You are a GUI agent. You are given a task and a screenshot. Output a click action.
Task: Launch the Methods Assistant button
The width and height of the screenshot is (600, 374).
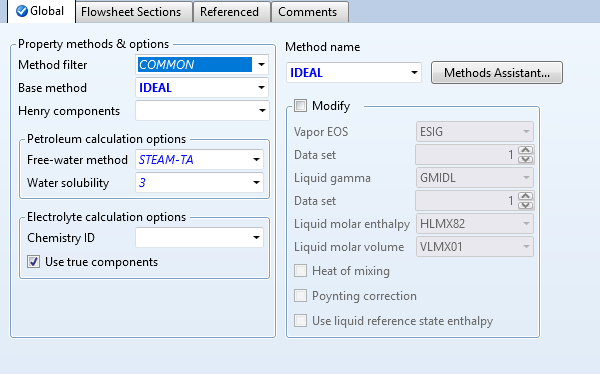(497, 72)
